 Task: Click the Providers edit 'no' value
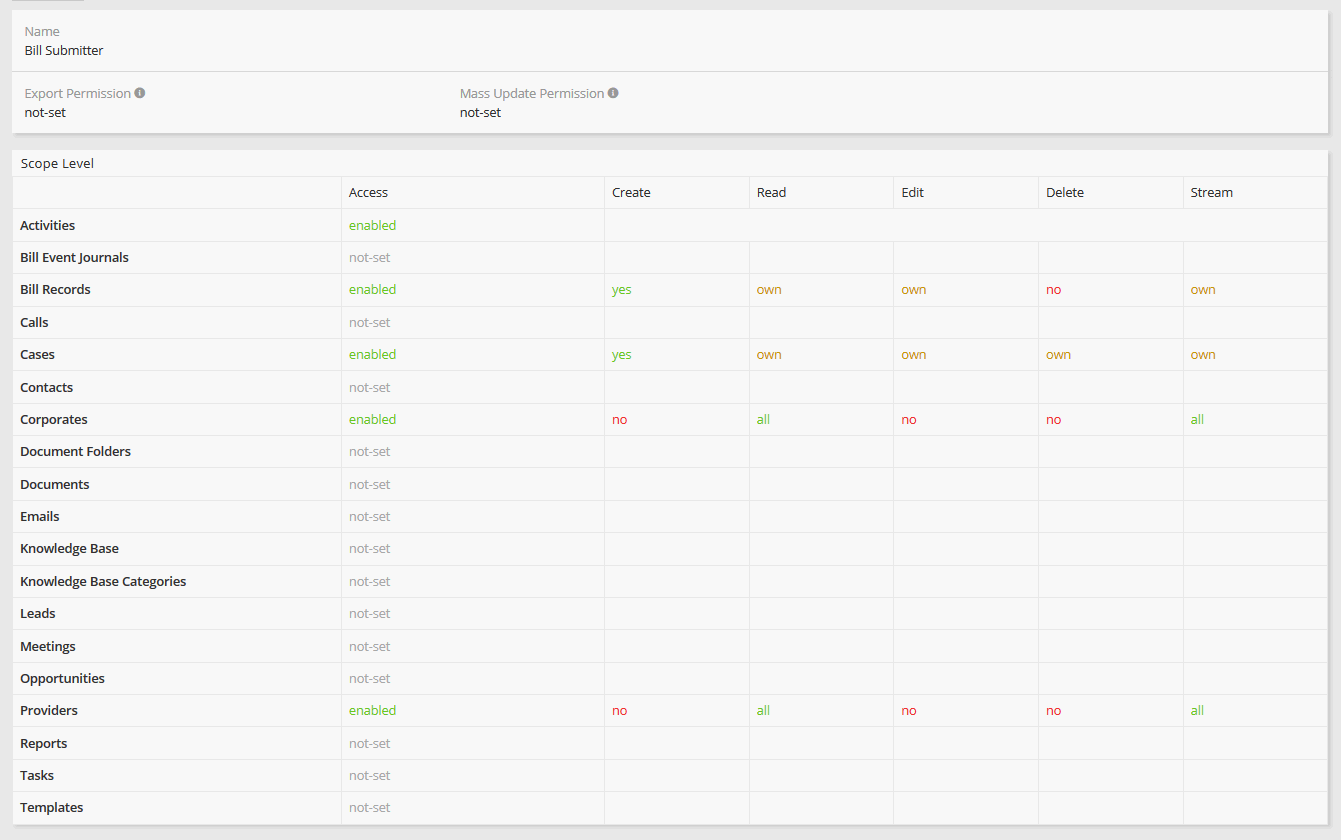(908, 711)
